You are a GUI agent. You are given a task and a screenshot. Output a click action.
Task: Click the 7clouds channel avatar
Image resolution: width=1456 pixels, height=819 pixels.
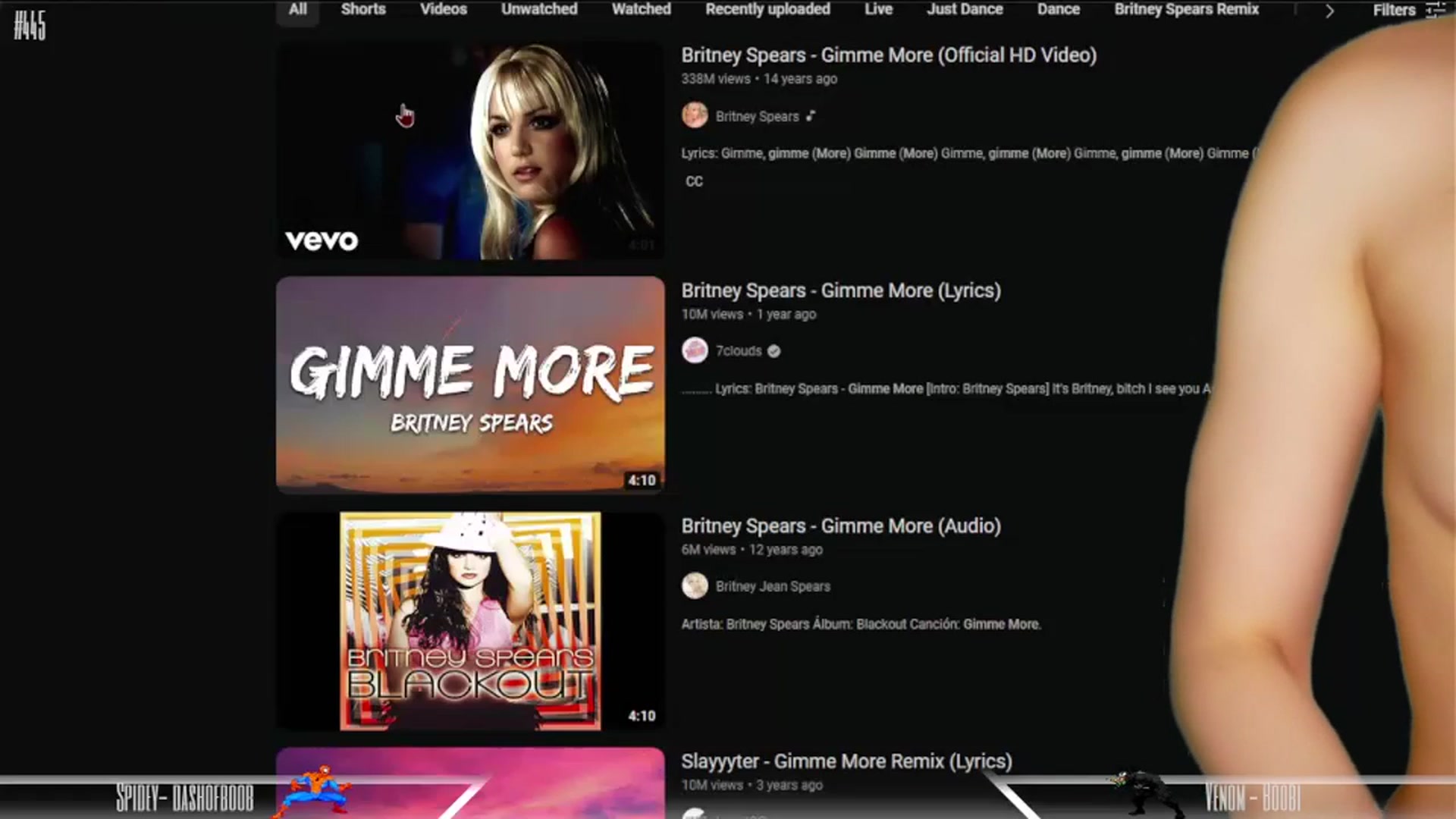(x=695, y=350)
